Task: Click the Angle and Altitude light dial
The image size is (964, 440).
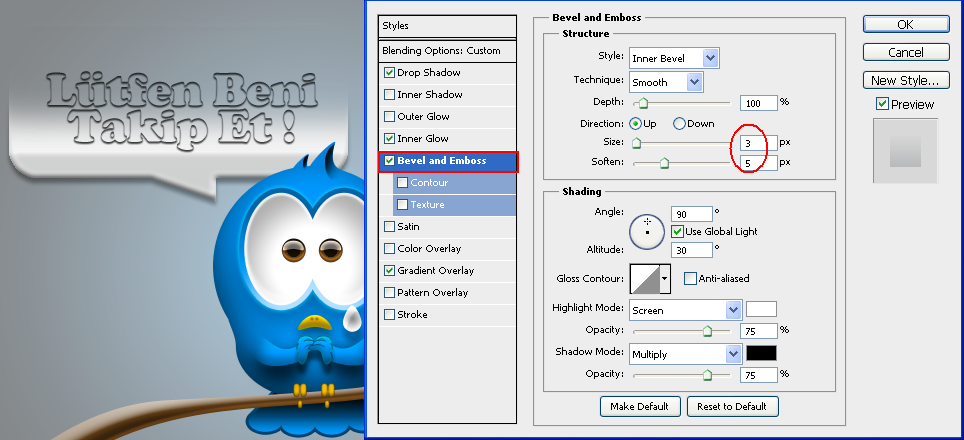Action: pos(647,232)
